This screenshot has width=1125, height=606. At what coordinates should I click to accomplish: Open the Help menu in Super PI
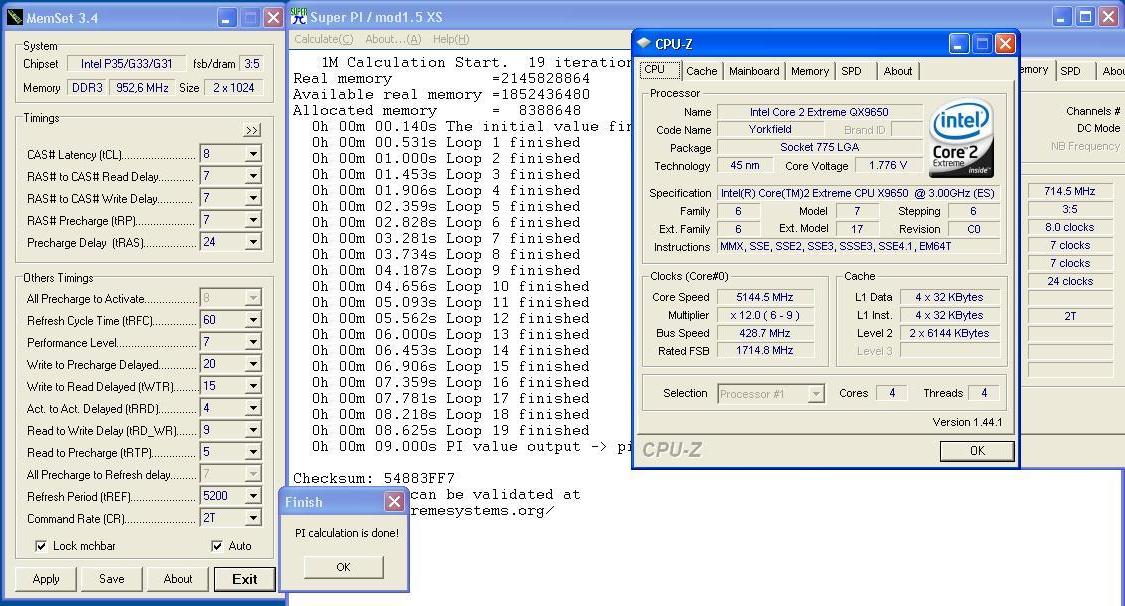click(451, 39)
